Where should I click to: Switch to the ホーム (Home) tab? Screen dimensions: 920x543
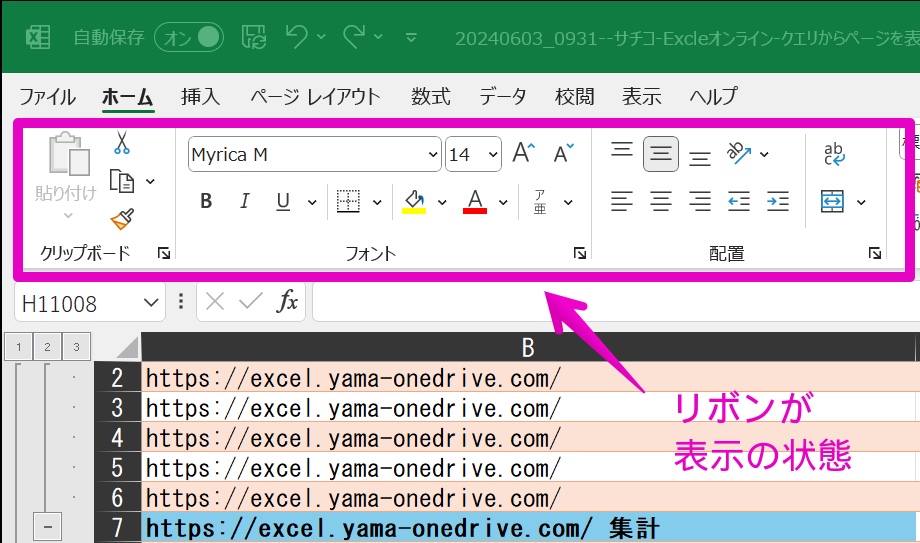coord(128,96)
